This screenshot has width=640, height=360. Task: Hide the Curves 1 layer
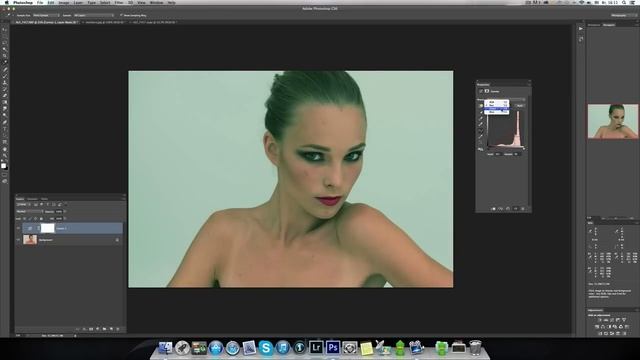(x=18, y=228)
